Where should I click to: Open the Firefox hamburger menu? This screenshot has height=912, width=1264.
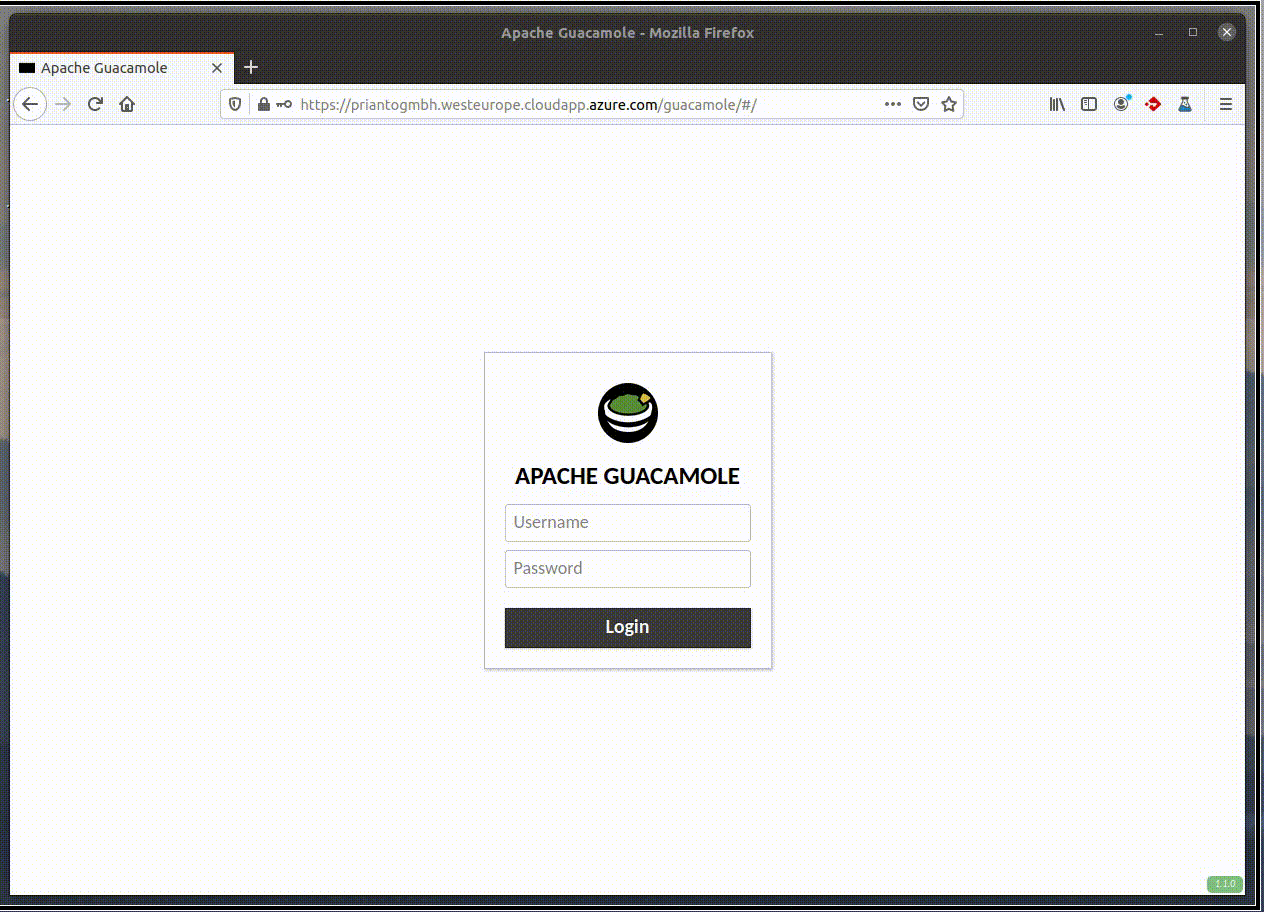(x=1226, y=104)
